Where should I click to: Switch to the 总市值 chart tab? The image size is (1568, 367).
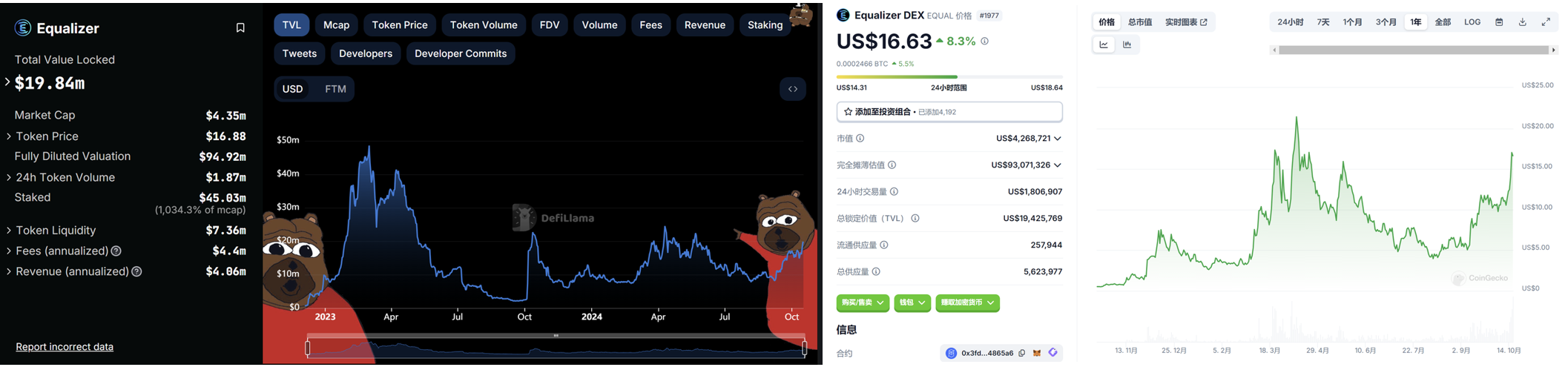[1140, 22]
